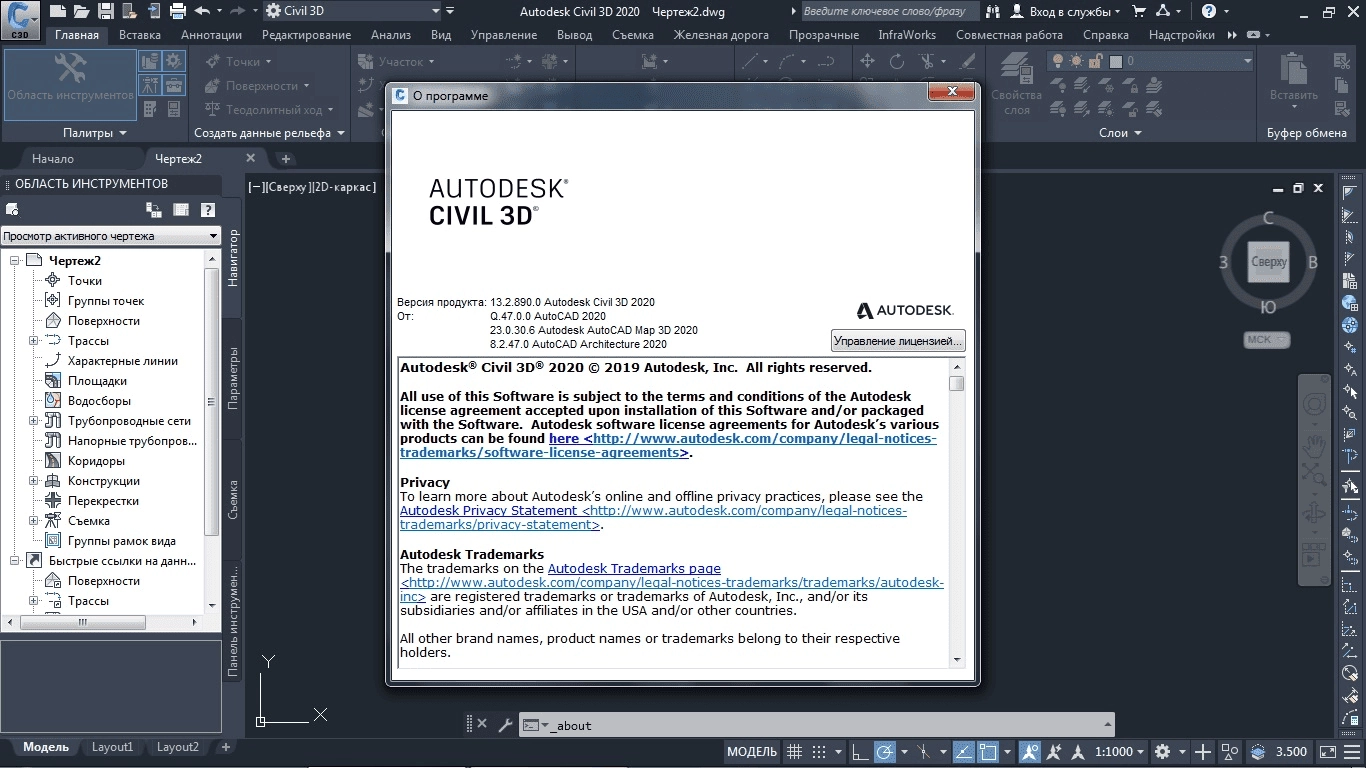Click the workspace switching gear in status bar
1366x768 pixels.
tap(1162, 751)
